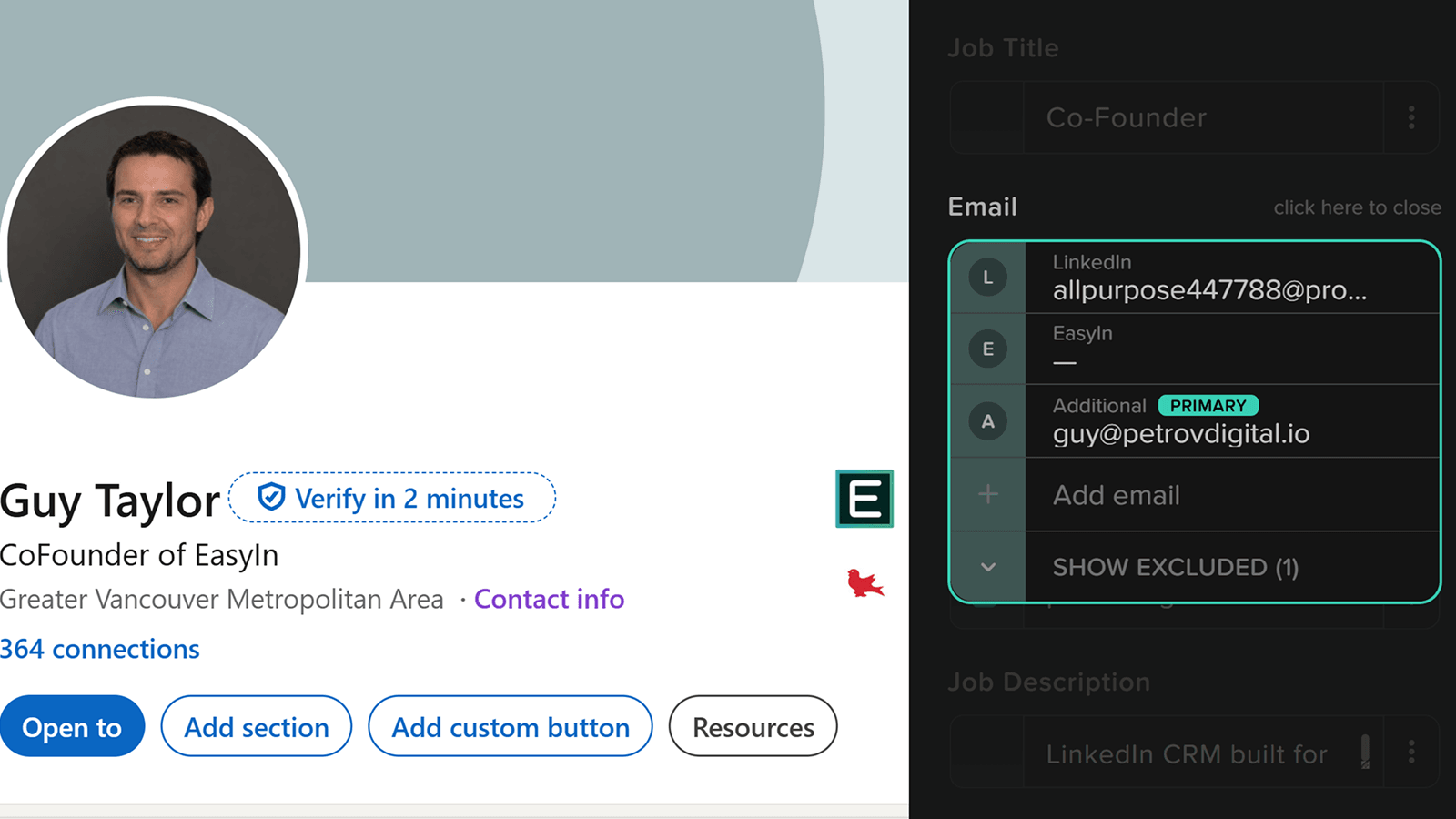Open the three-dot menu beside Job Description field

[1411, 752]
